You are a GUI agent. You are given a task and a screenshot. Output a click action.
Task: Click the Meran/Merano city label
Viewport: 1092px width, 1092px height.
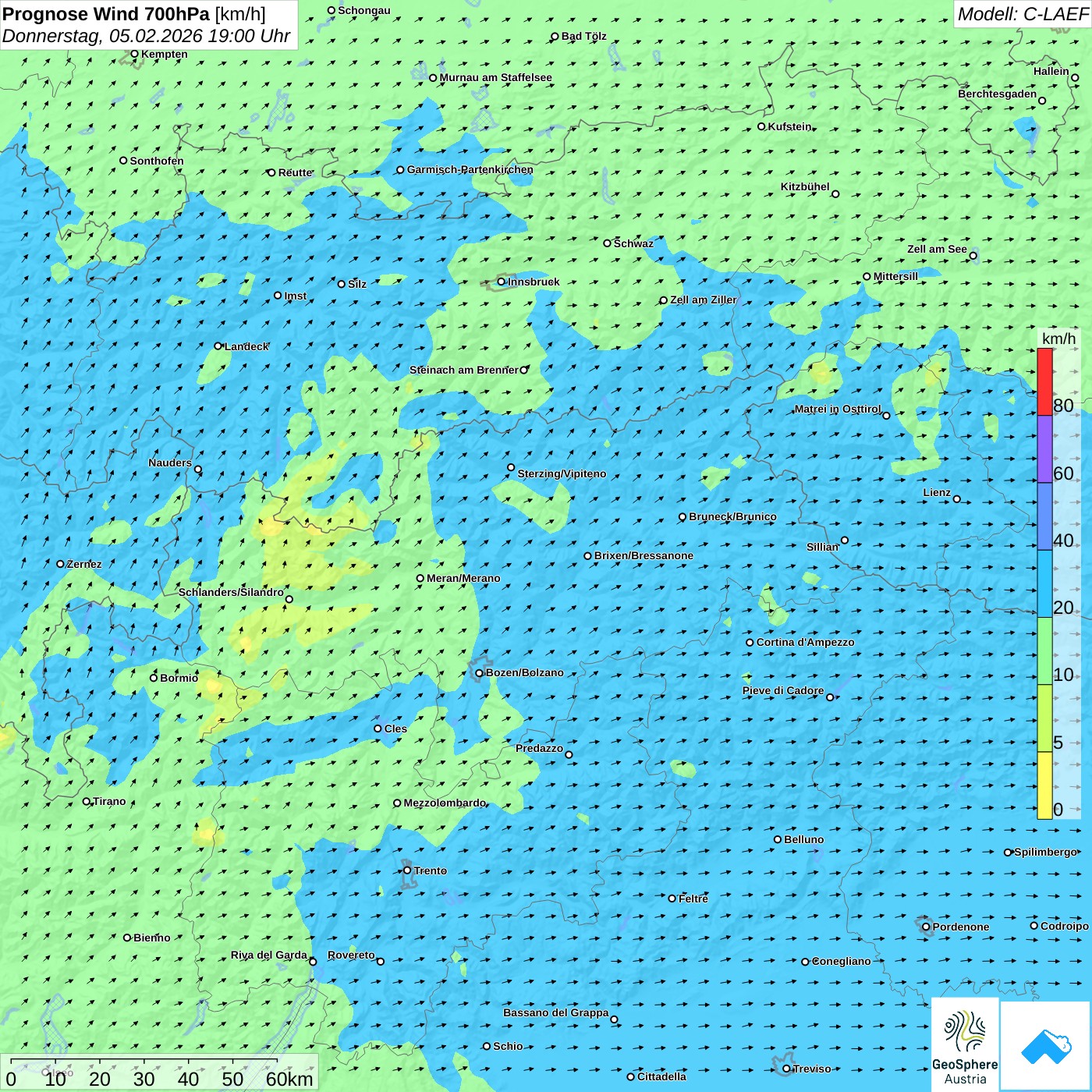pos(463,578)
